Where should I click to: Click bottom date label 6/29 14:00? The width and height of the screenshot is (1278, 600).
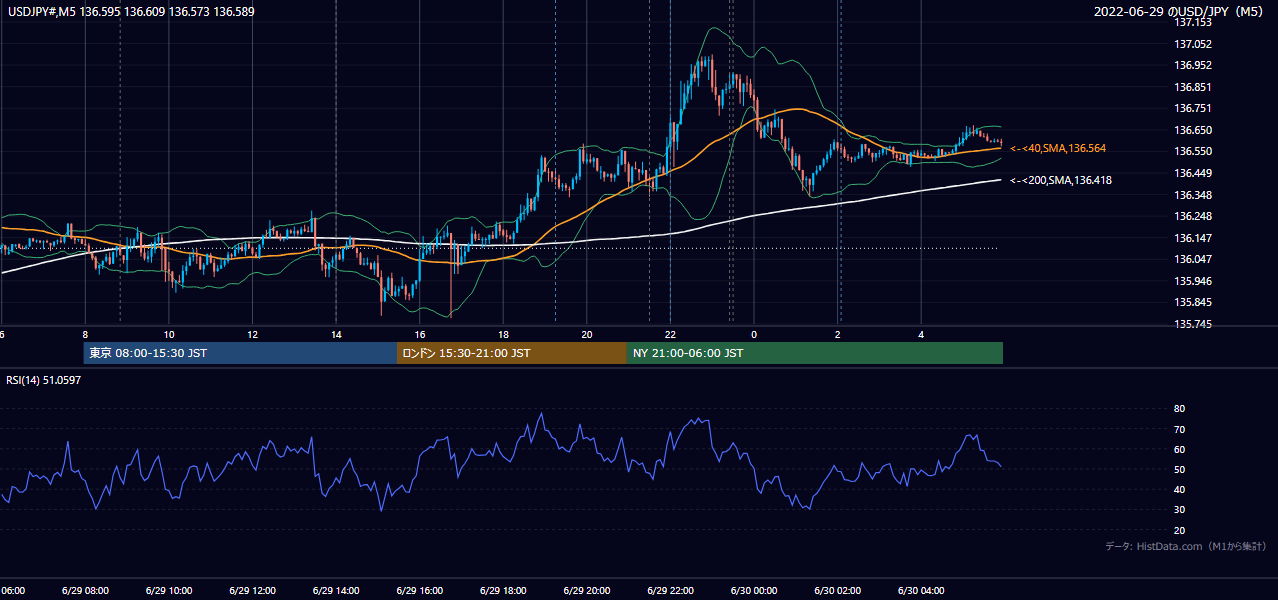pyautogui.click(x=336, y=591)
